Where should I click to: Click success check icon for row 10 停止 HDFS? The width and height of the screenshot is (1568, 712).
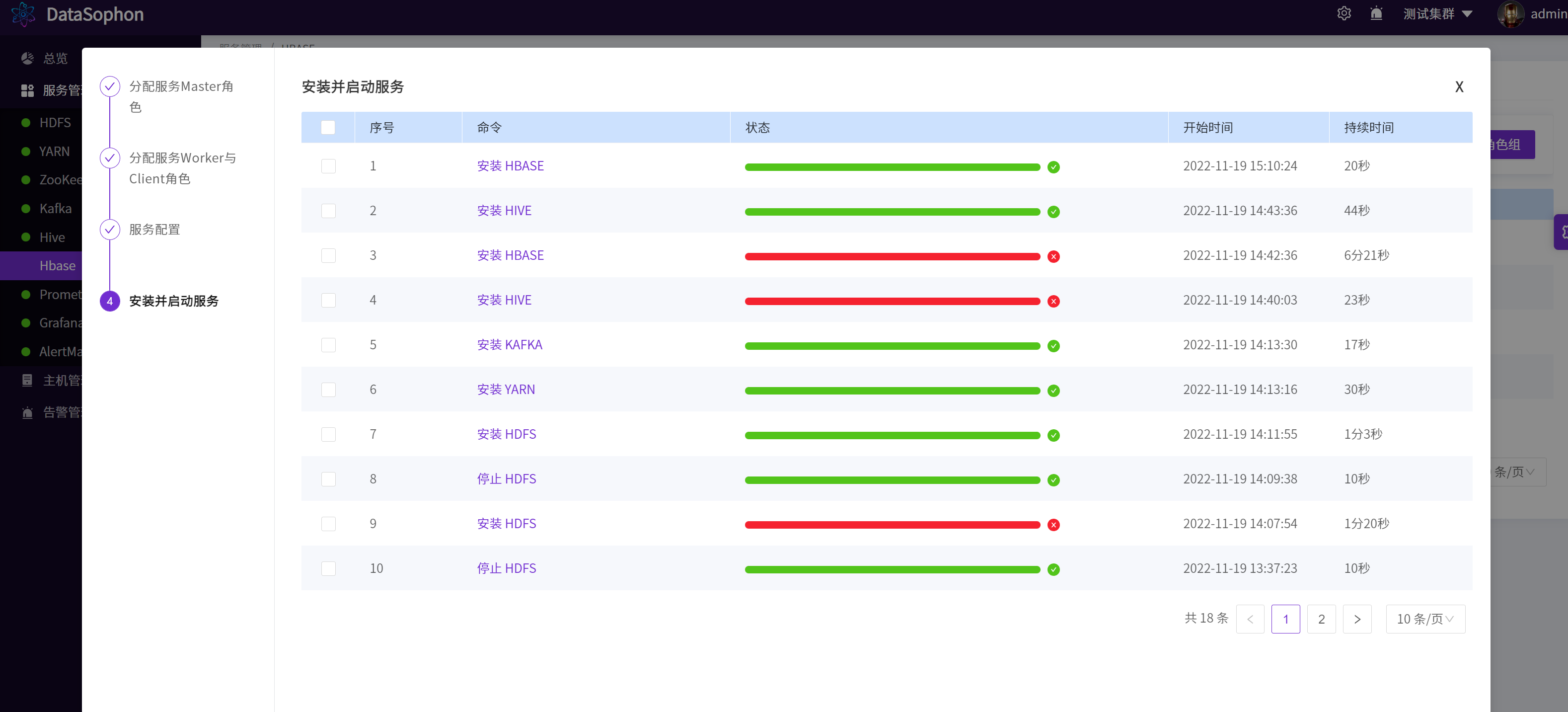point(1053,569)
